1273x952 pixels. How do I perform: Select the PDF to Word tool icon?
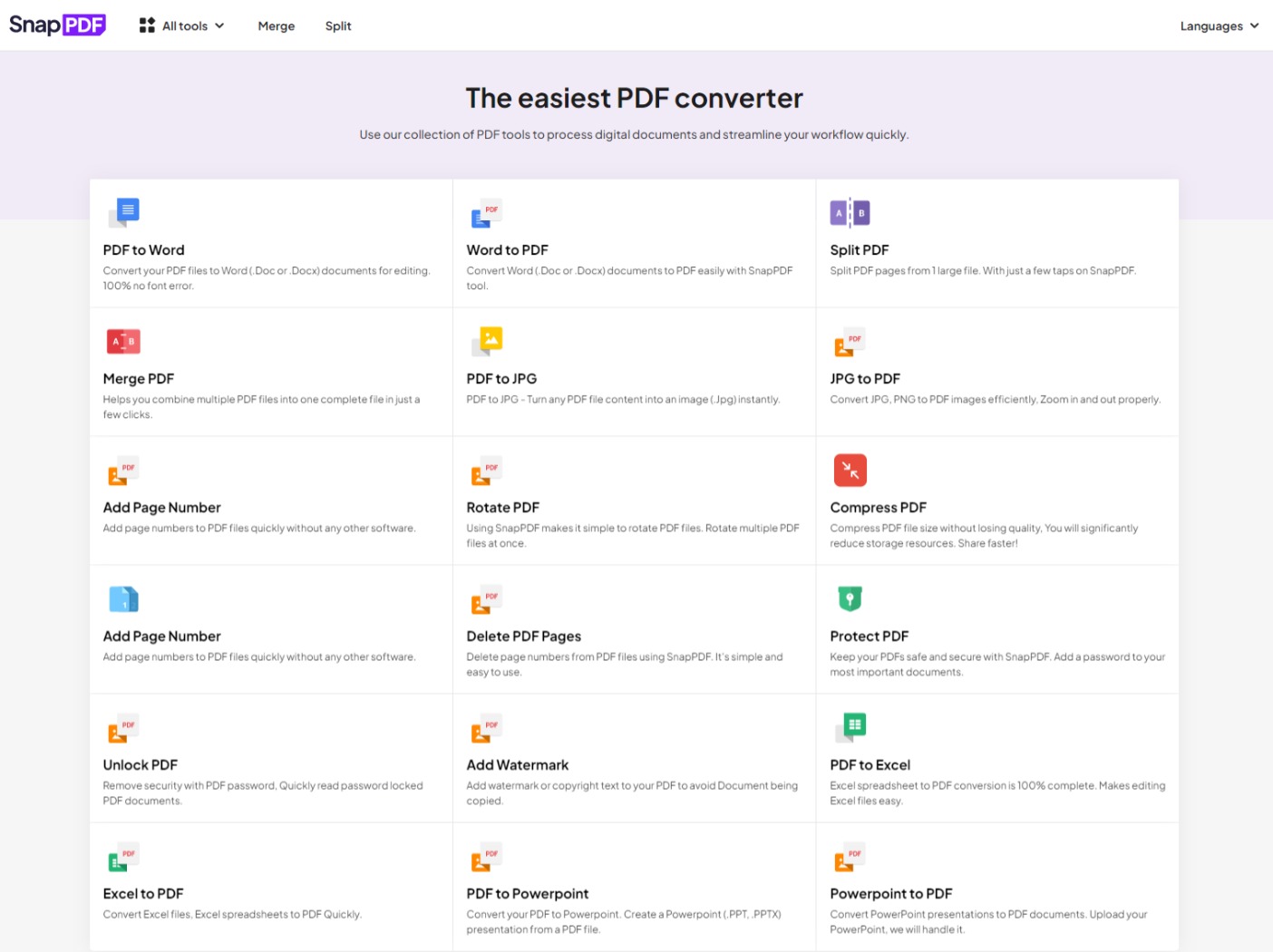point(124,211)
